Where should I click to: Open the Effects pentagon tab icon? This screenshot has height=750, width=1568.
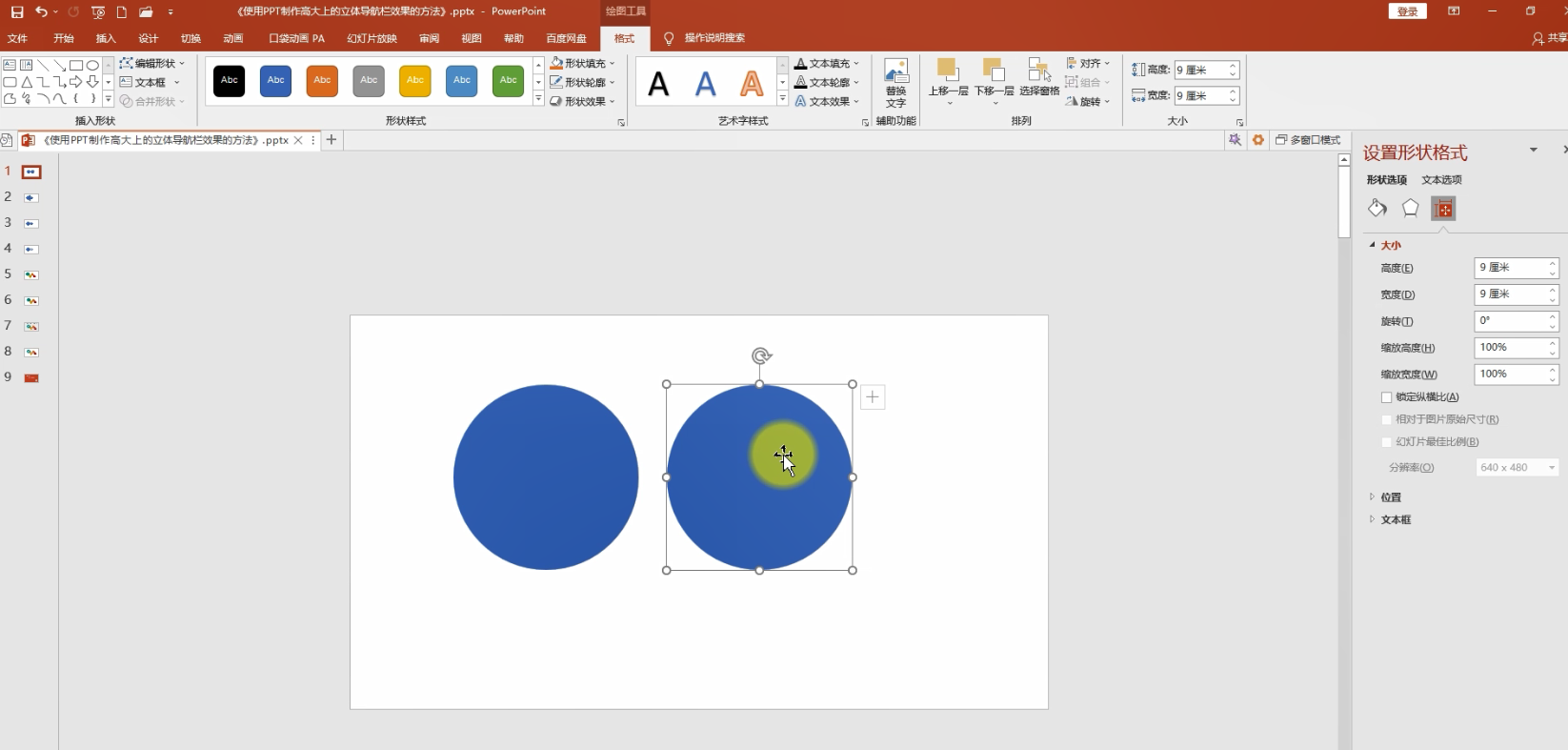[x=1411, y=209]
